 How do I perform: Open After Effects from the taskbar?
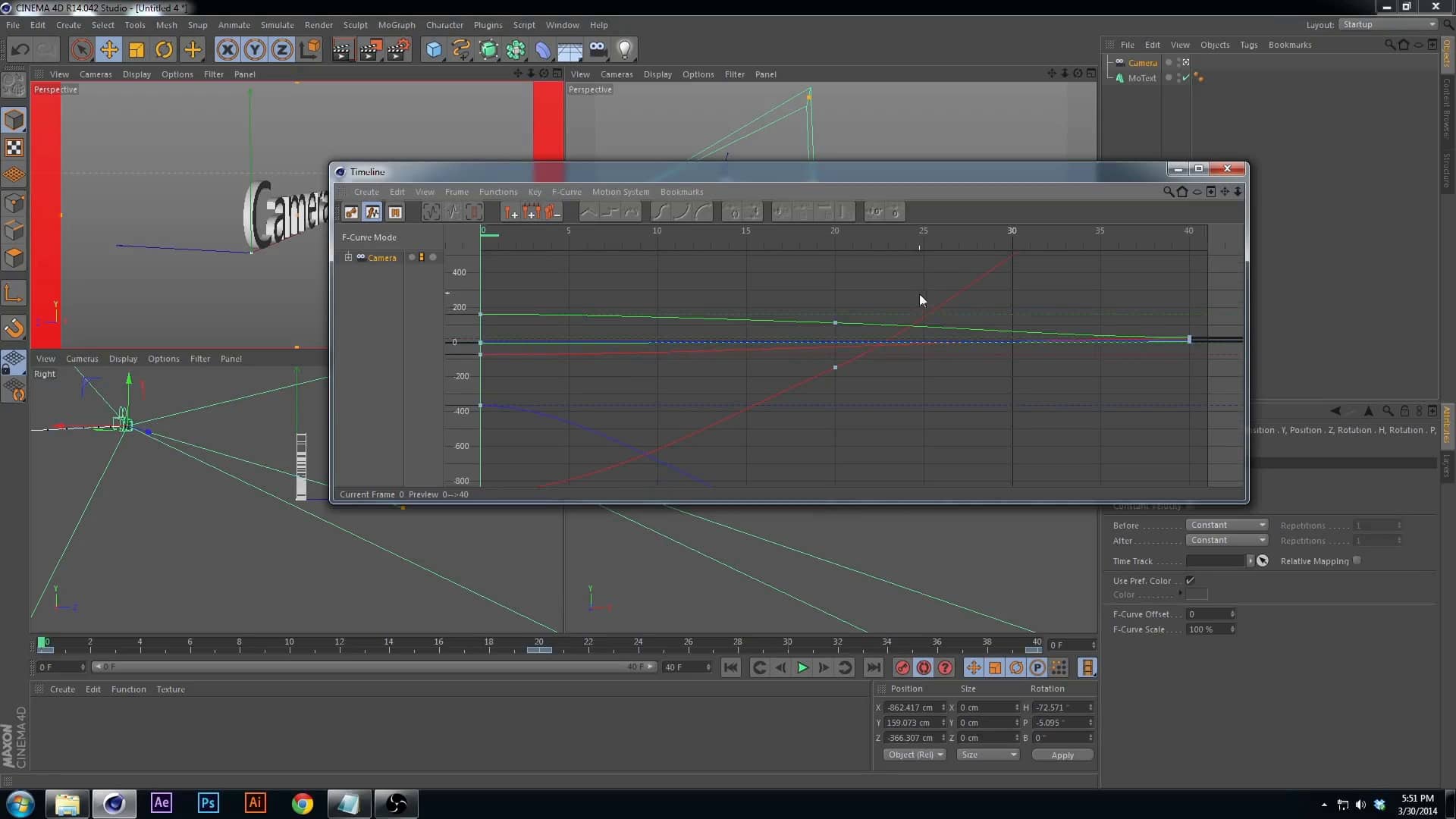[161, 803]
